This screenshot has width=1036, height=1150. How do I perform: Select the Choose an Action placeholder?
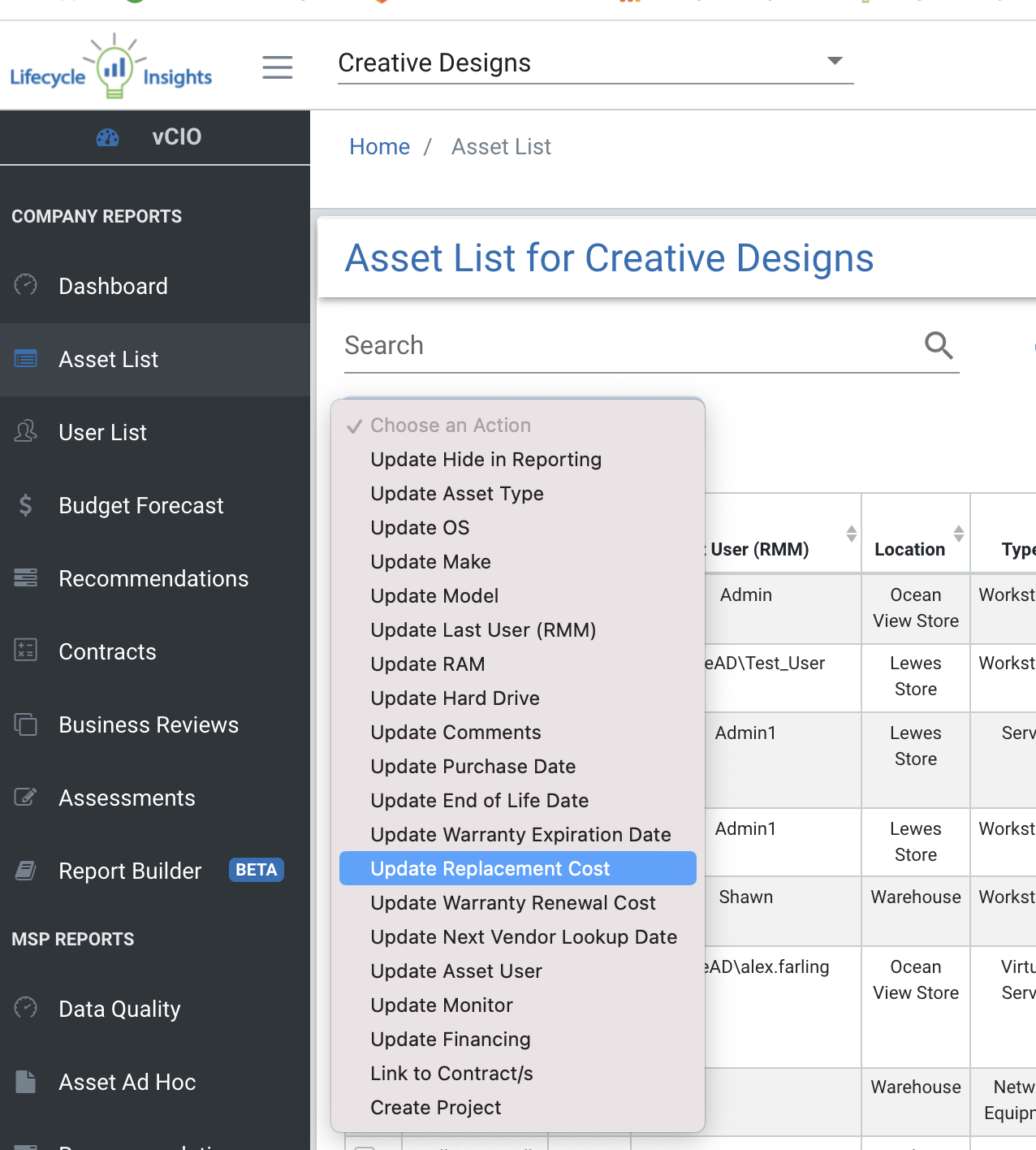pyautogui.click(x=518, y=426)
